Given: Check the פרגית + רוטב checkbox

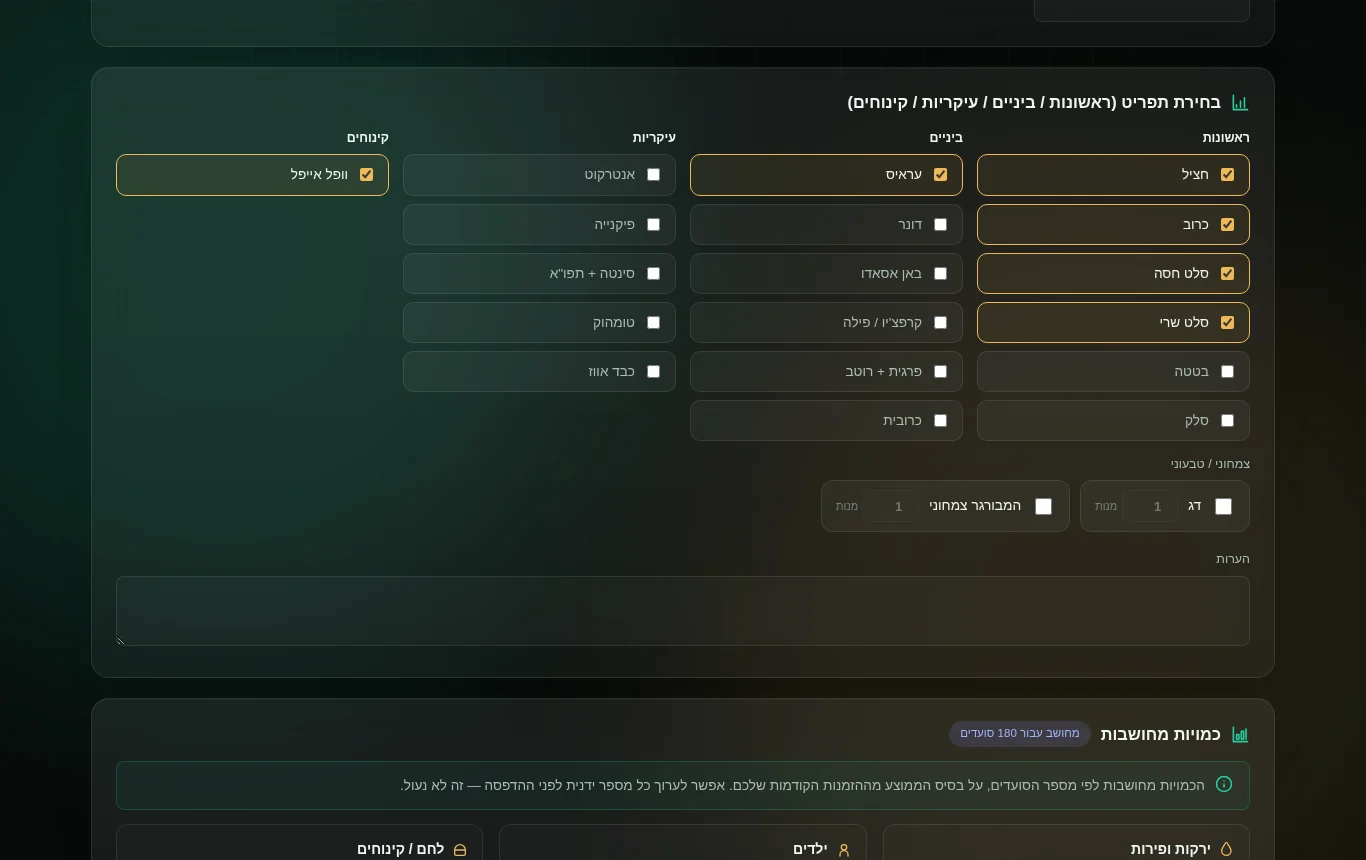Looking at the screenshot, I should (x=940, y=372).
